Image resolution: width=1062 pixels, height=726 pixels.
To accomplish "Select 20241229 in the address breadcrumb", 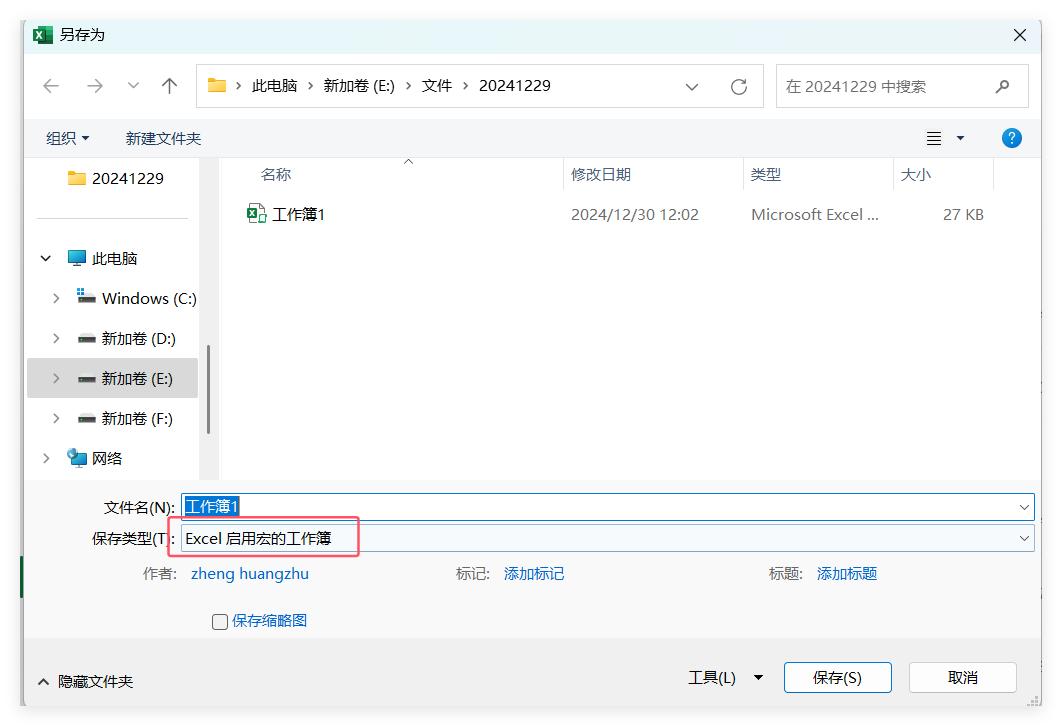I will pos(515,86).
